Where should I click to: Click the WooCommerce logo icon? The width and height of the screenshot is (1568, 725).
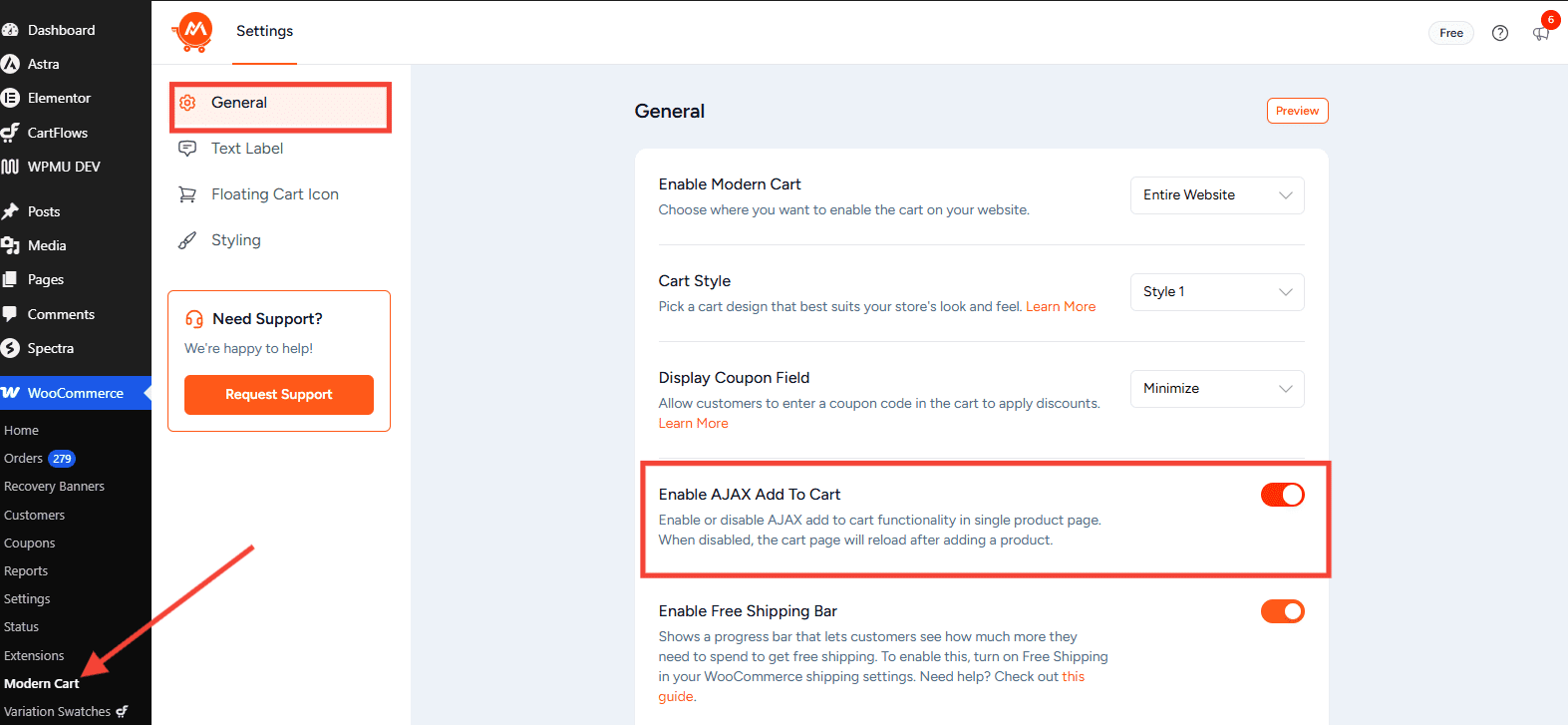click(11, 393)
